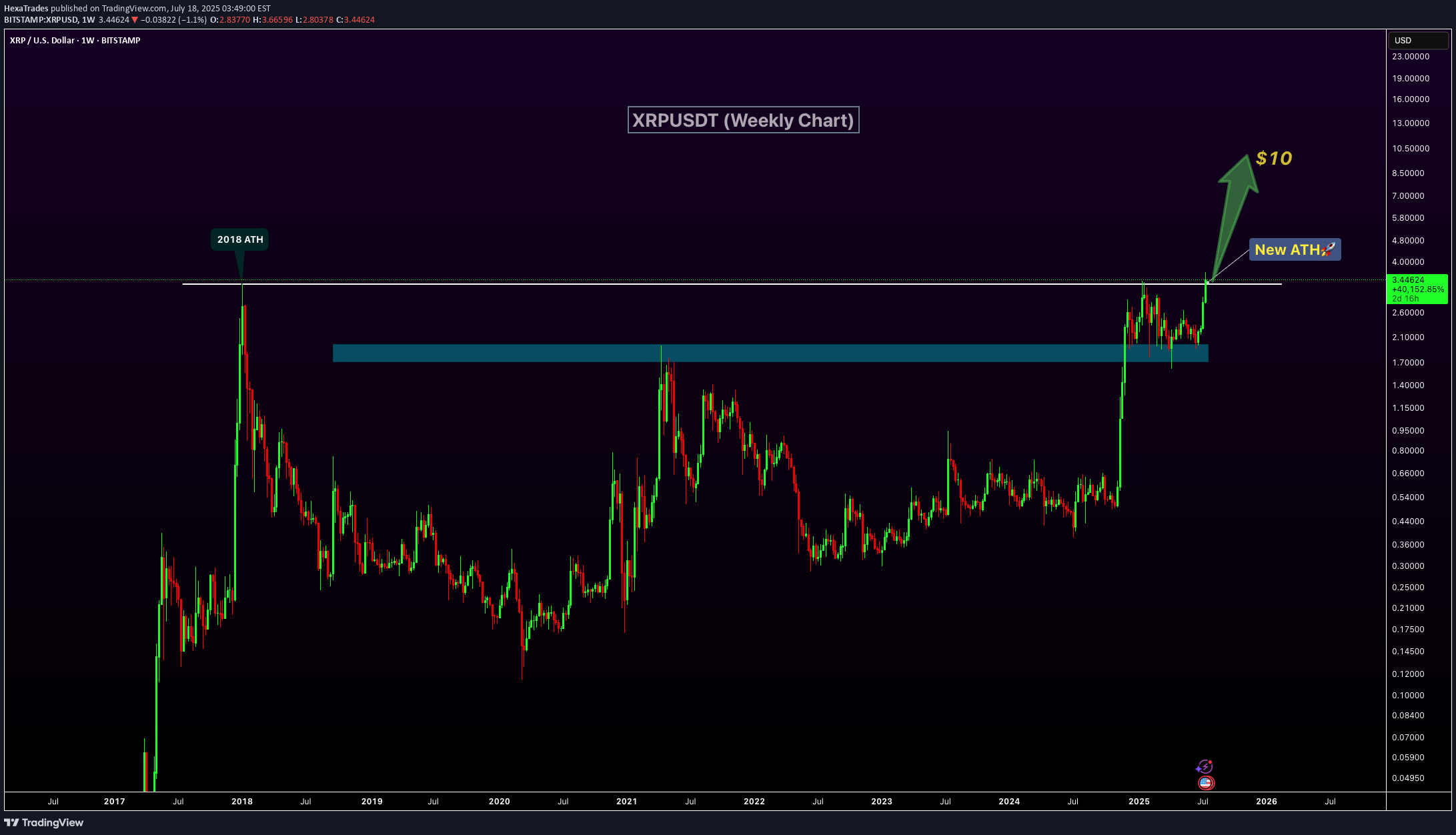Select the teal support zone rectangle

[x=770, y=353]
